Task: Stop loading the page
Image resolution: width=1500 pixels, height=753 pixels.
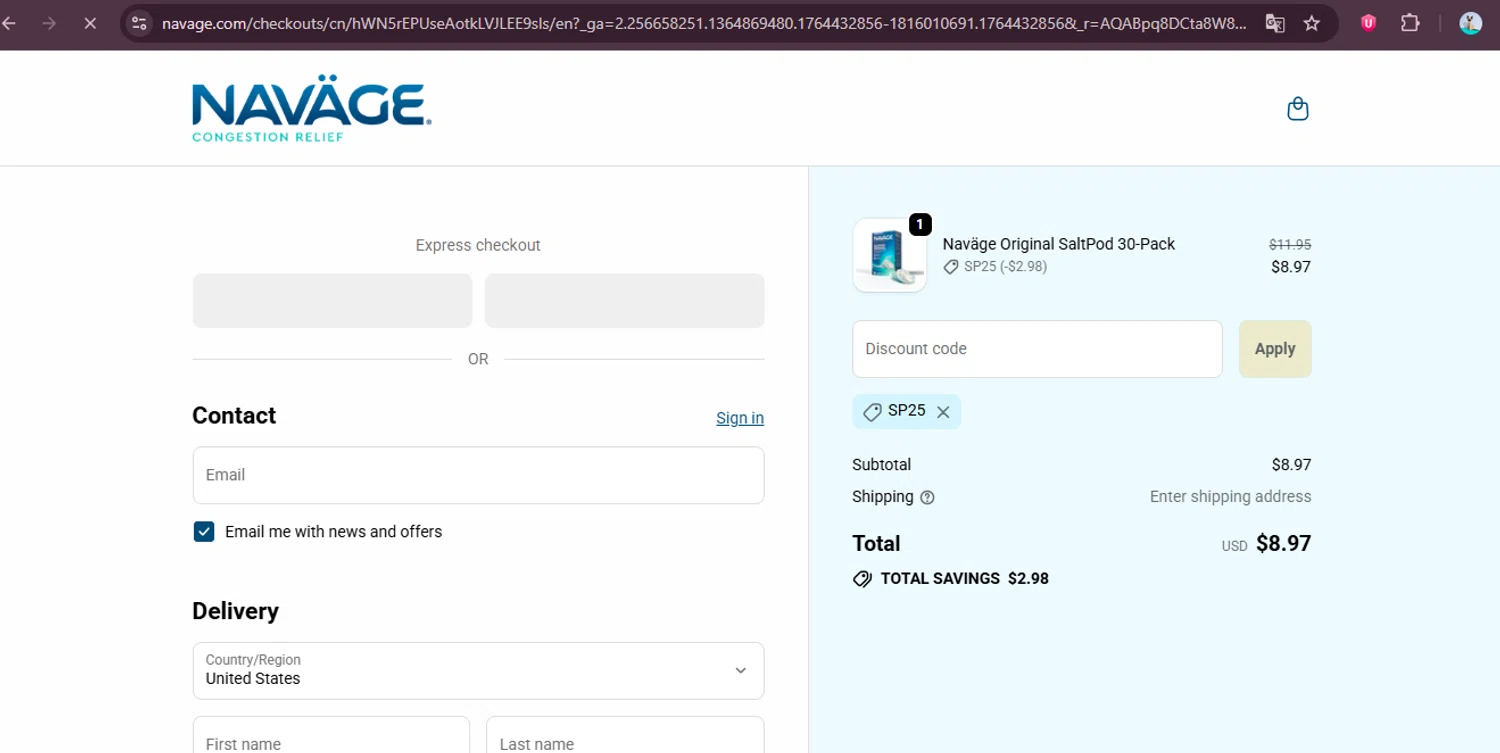Action: tap(90, 23)
